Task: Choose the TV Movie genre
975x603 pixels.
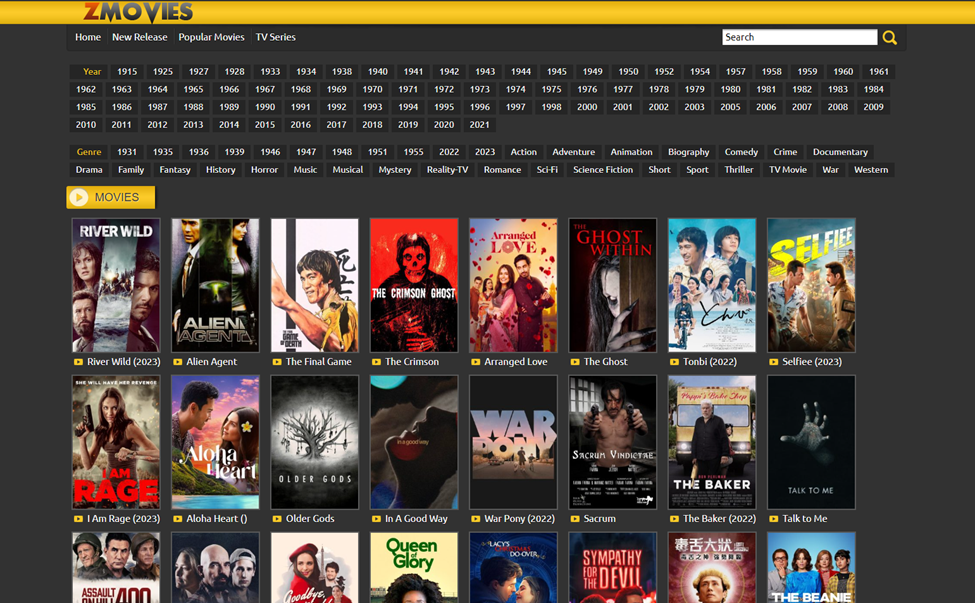Action: (x=788, y=170)
